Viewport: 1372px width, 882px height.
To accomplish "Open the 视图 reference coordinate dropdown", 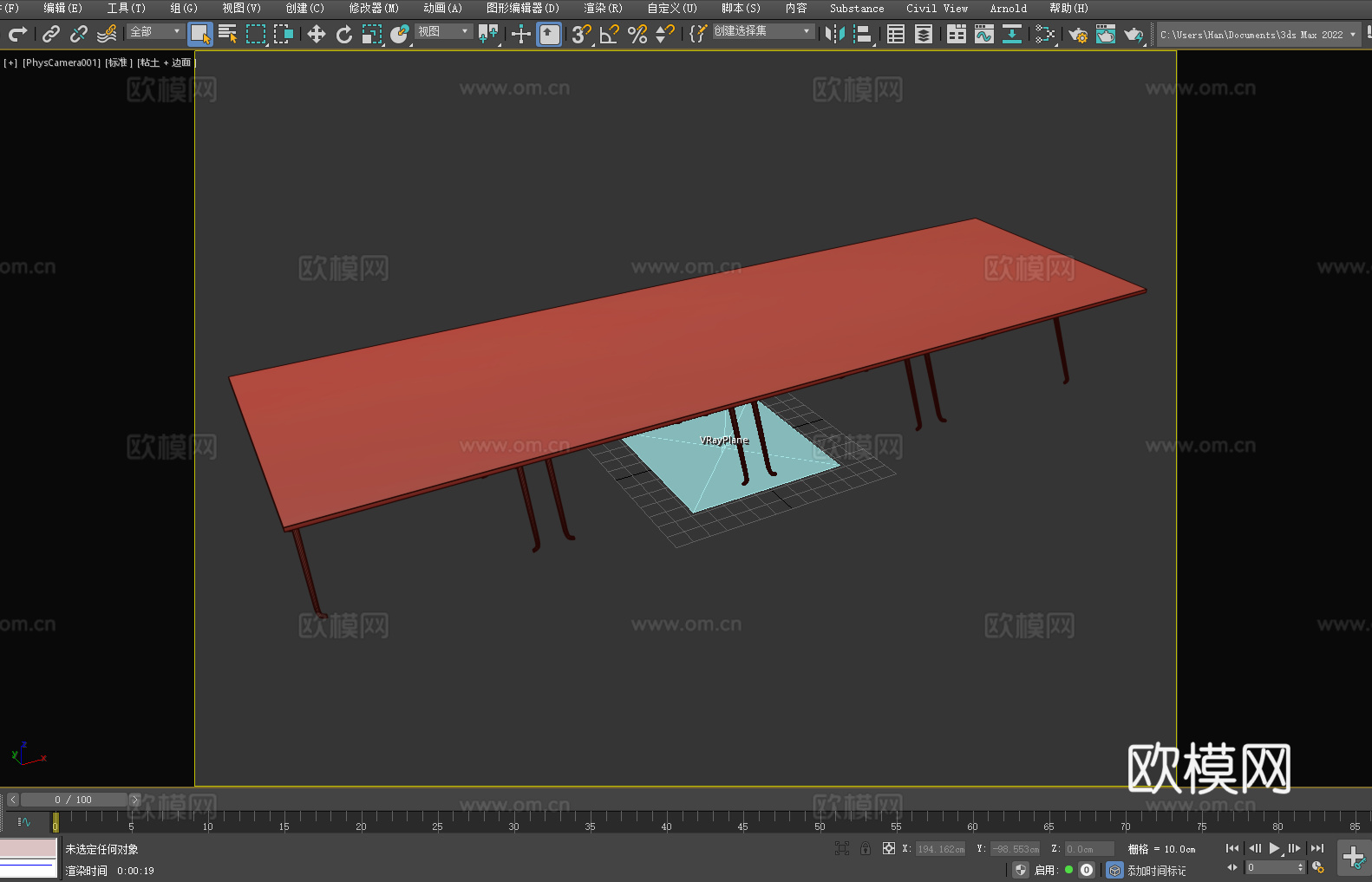I will pyautogui.click(x=443, y=31).
